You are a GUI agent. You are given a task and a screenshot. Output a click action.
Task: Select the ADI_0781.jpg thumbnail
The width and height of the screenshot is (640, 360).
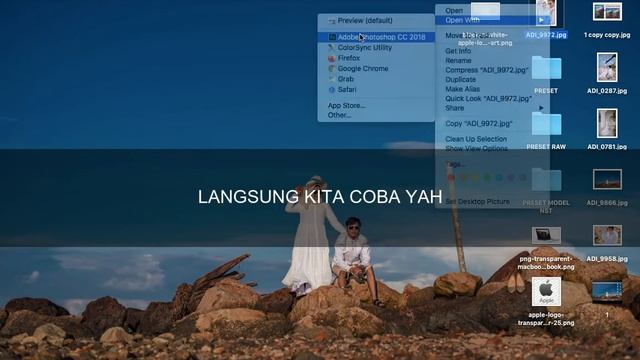(607, 123)
